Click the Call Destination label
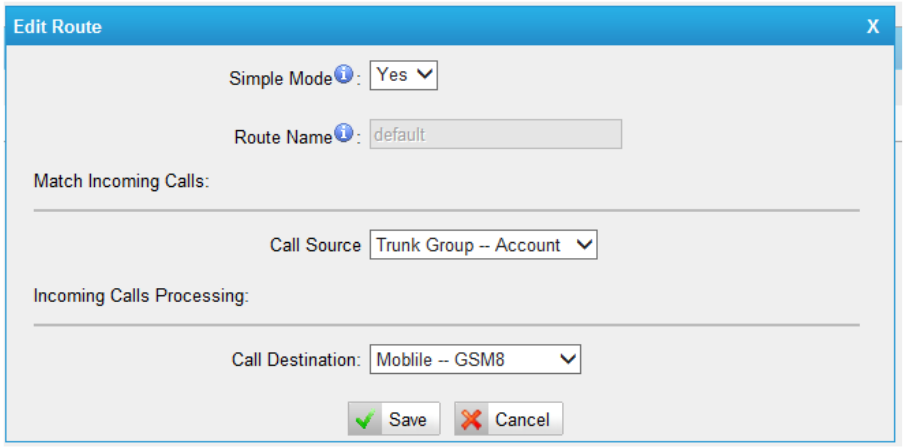Screen dimensions: 903x448 (x=296, y=359)
